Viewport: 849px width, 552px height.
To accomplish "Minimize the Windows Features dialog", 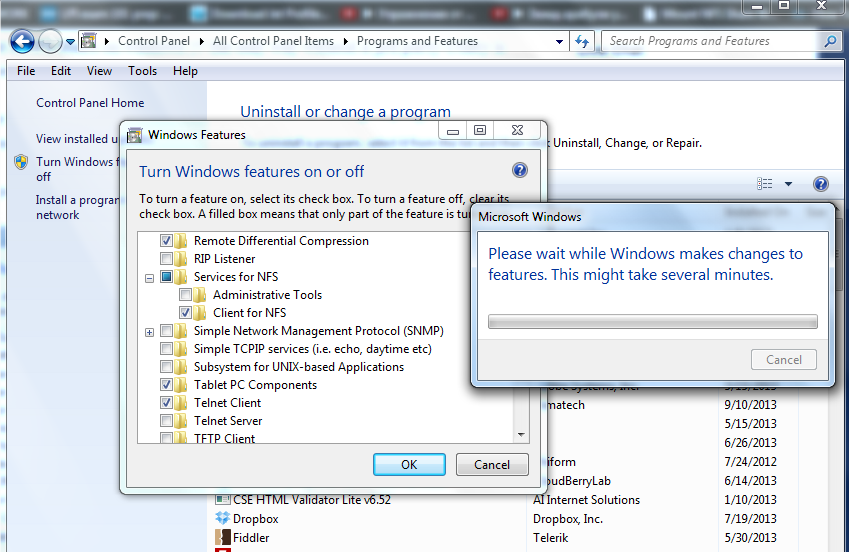I will point(453,131).
